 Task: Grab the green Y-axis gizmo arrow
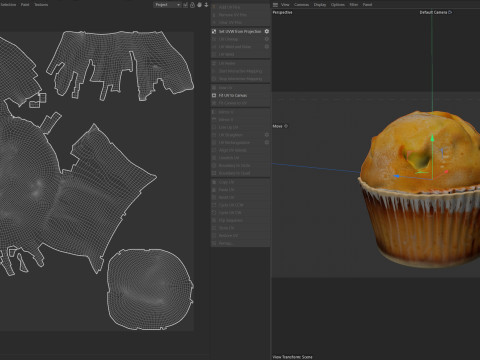432,138
